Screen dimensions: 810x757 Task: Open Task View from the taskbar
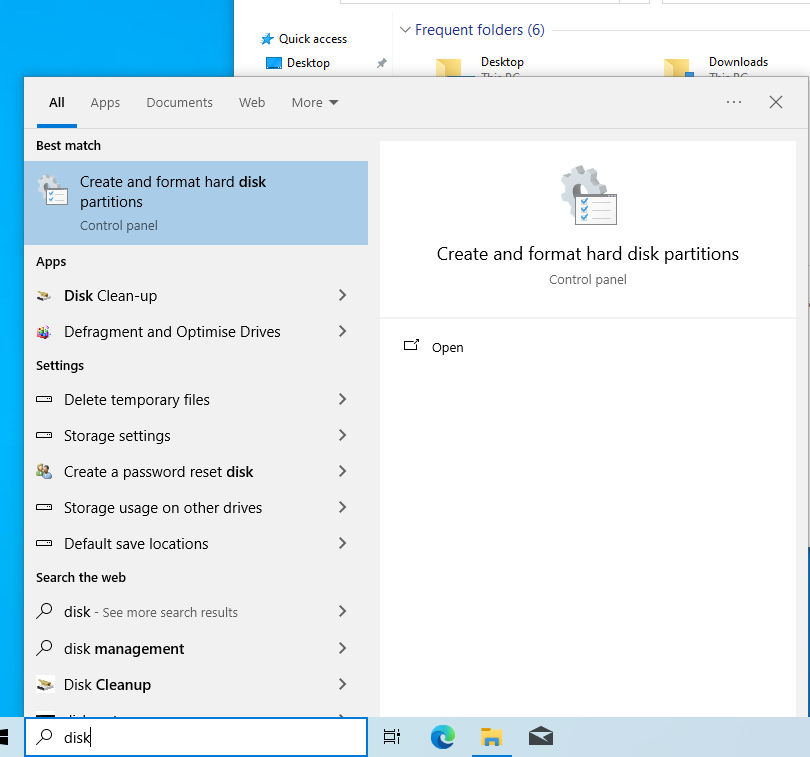(x=392, y=737)
